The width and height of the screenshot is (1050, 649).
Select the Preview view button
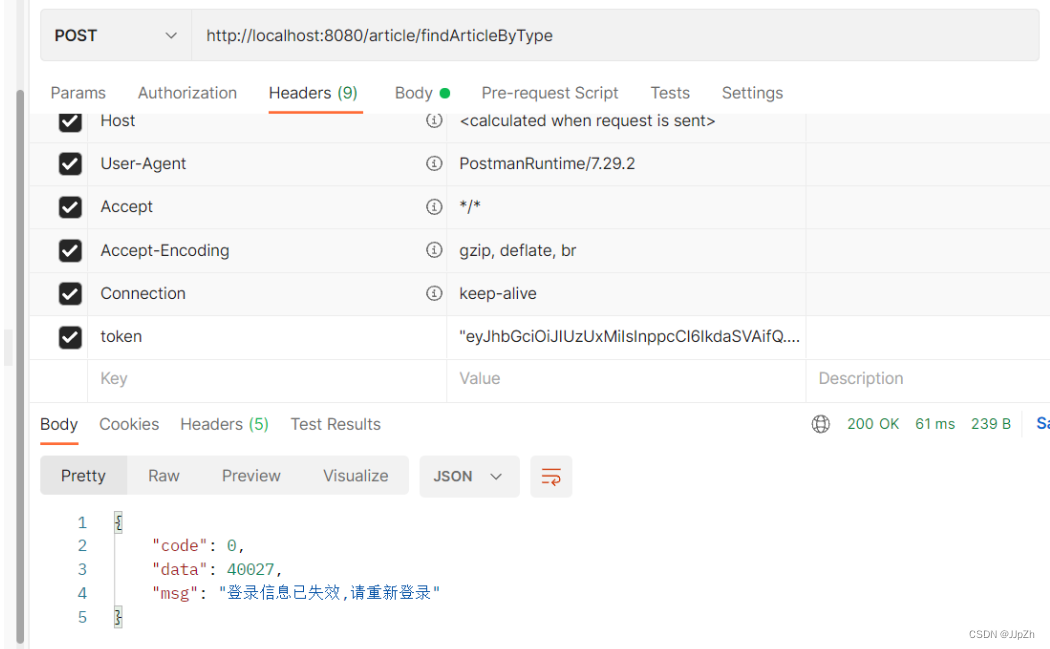click(251, 476)
